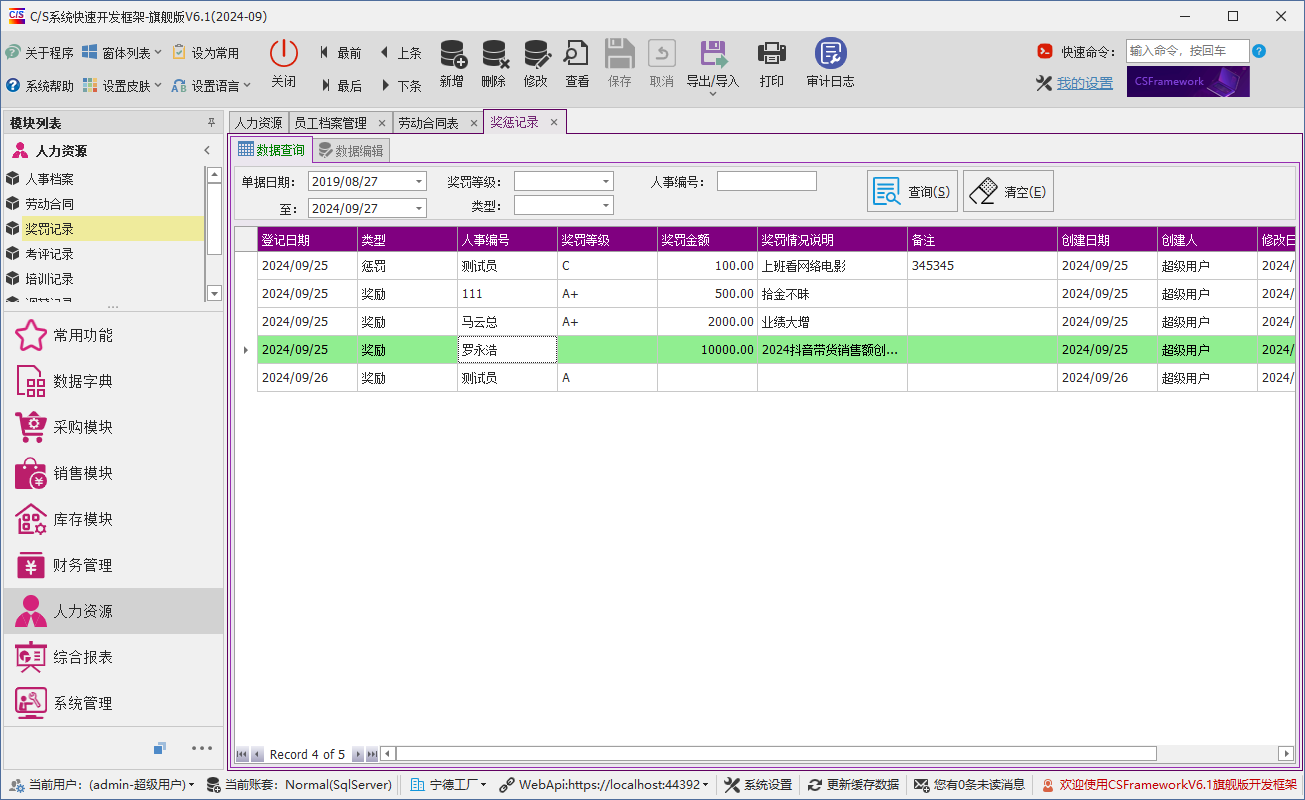Go to next record with 下条
The height and width of the screenshot is (800, 1305).
point(400,86)
